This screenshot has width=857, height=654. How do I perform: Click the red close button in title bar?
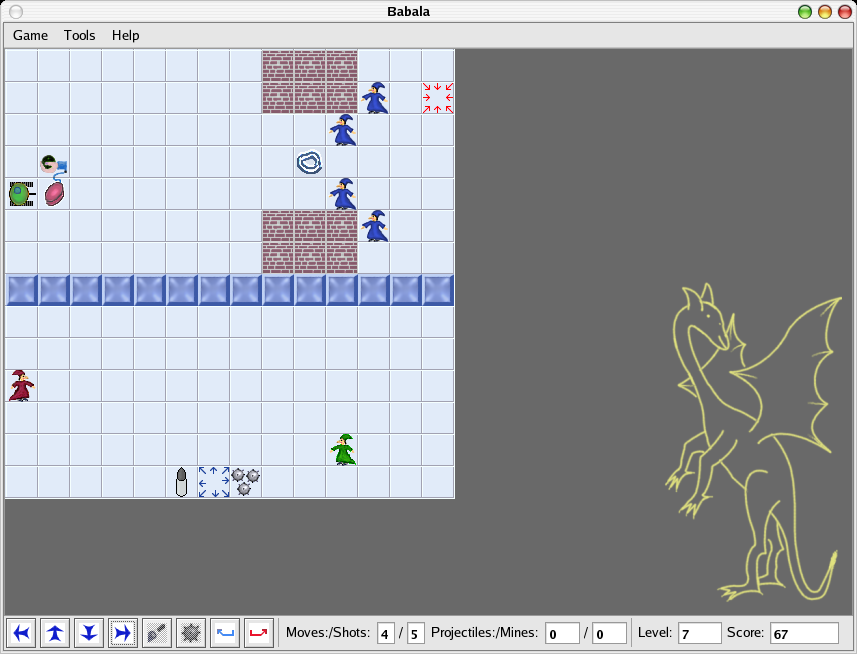point(844,11)
